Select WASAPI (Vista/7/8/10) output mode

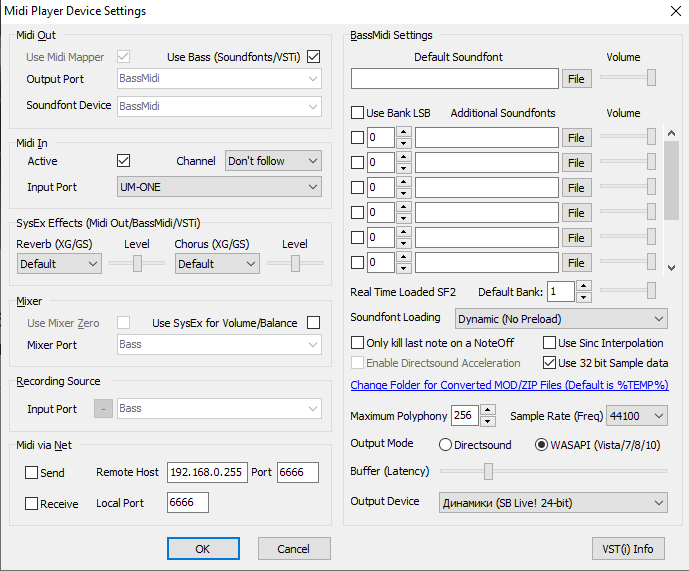pyautogui.click(x=543, y=444)
